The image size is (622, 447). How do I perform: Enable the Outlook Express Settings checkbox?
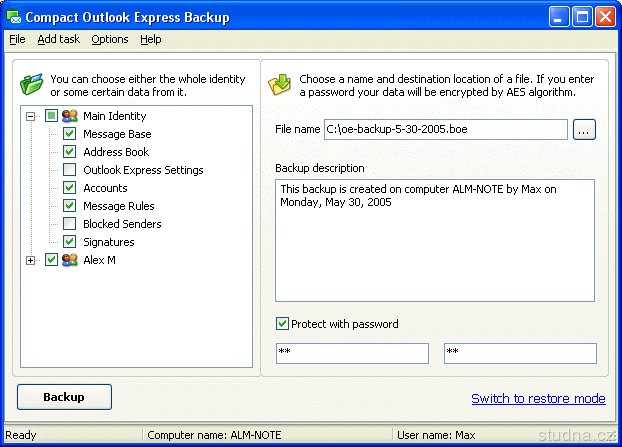[x=69, y=170]
